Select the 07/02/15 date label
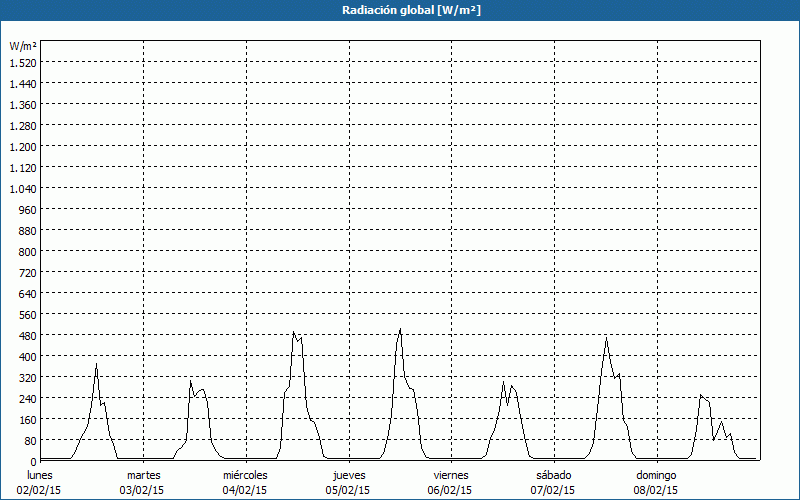800x500 pixels. coord(553,490)
